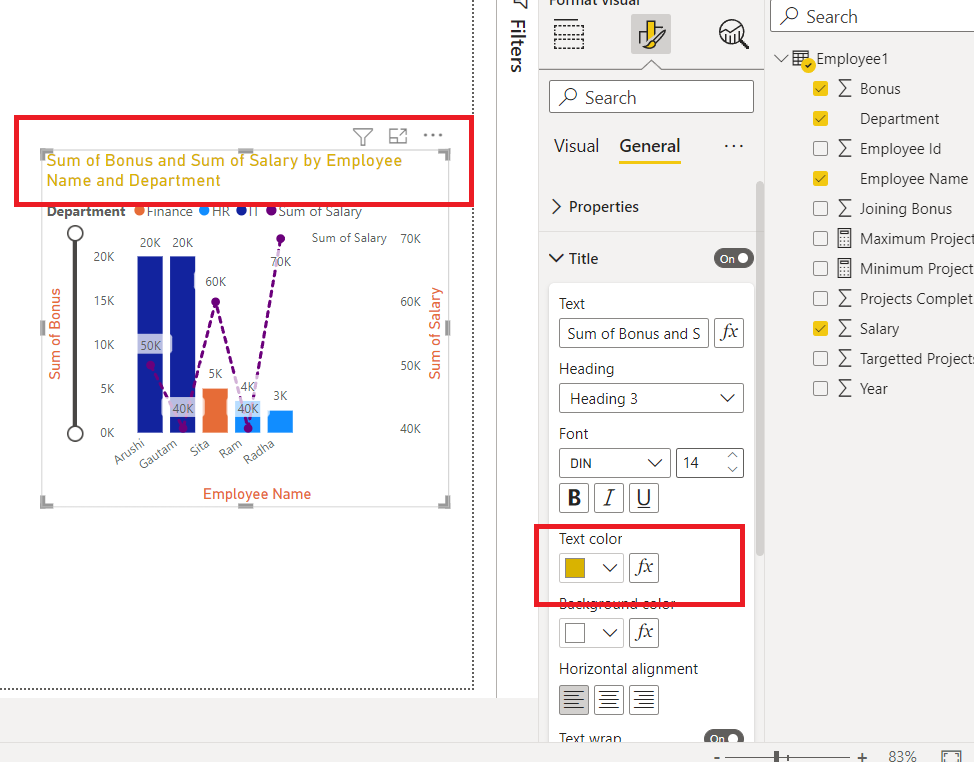The image size is (974, 762).
Task: Uncheck the Employee Name field checkbox
Action: tap(820, 179)
